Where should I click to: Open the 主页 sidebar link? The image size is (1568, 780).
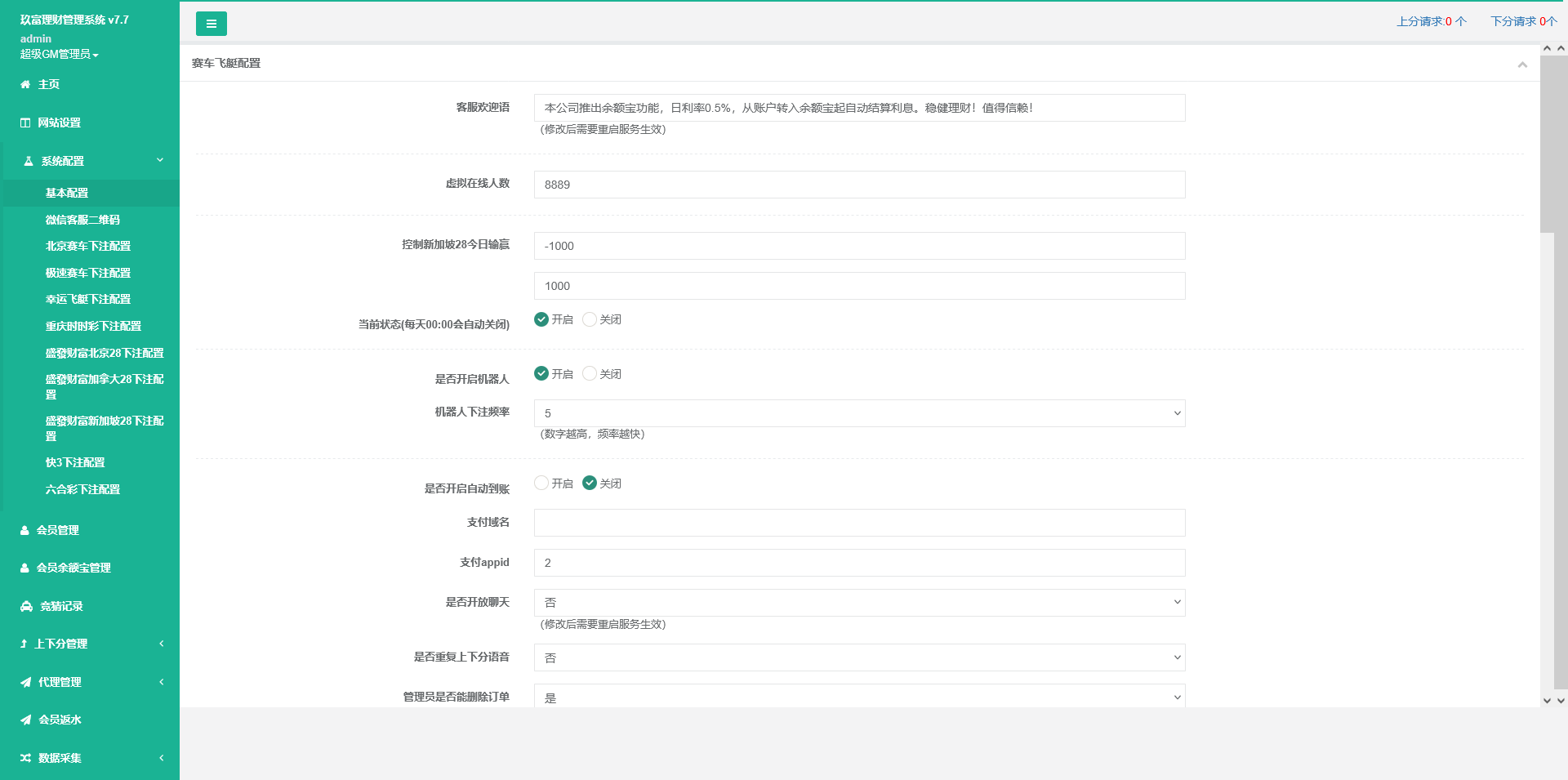(90, 84)
